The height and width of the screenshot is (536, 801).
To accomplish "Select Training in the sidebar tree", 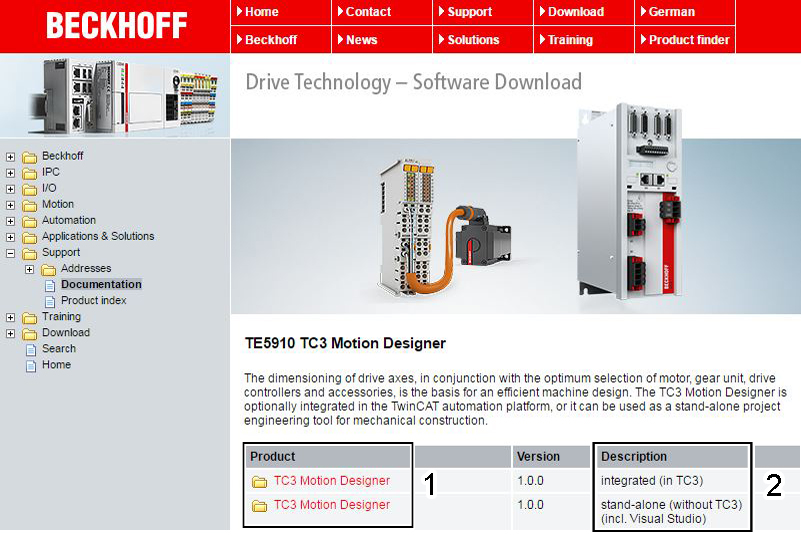I will tap(61, 316).
